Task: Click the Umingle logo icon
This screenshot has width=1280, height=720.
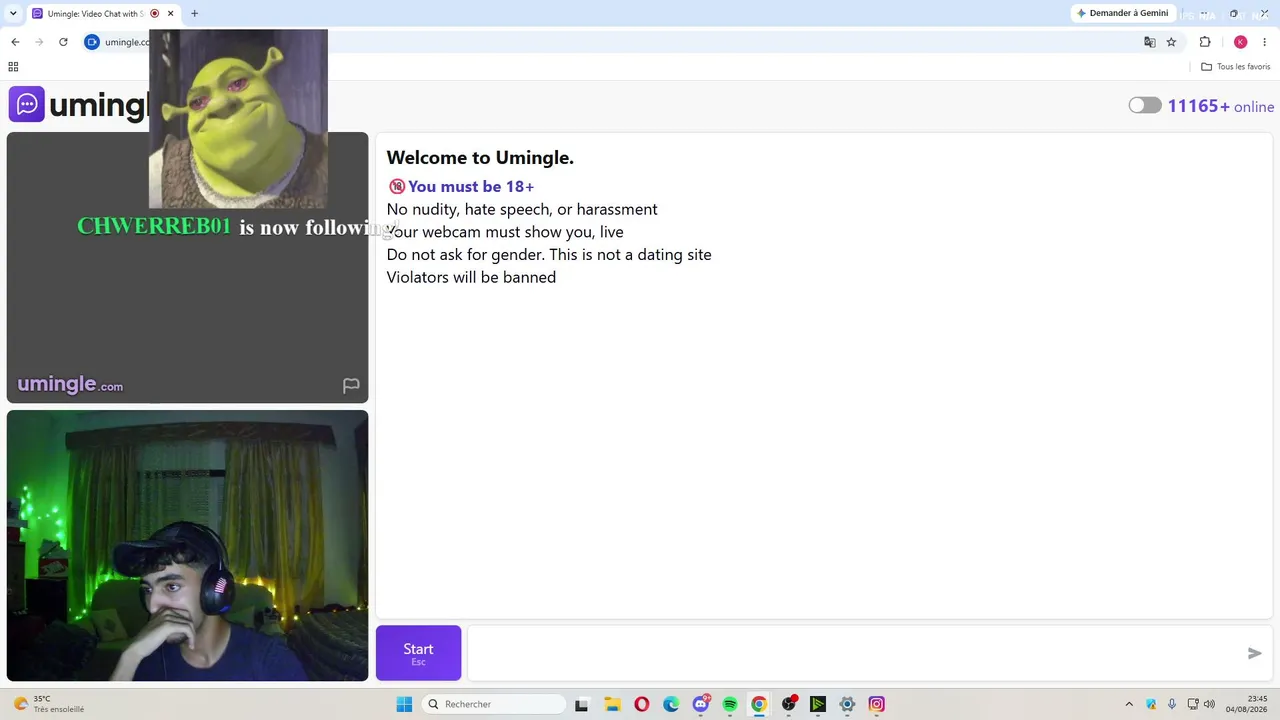Action: click(x=27, y=104)
